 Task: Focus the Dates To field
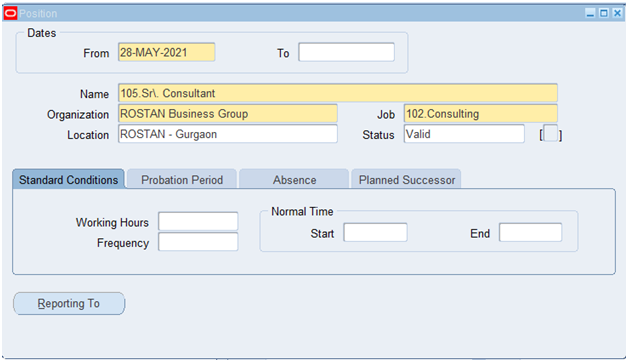click(346, 52)
